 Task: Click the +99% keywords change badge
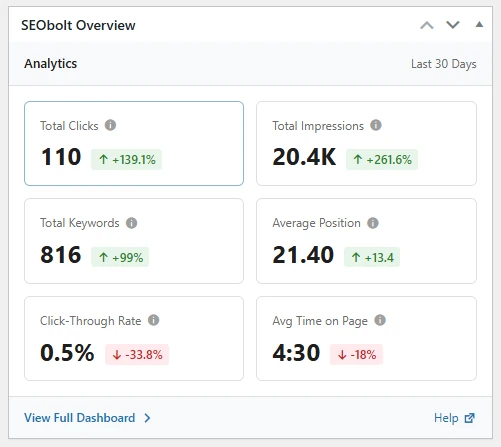120,257
